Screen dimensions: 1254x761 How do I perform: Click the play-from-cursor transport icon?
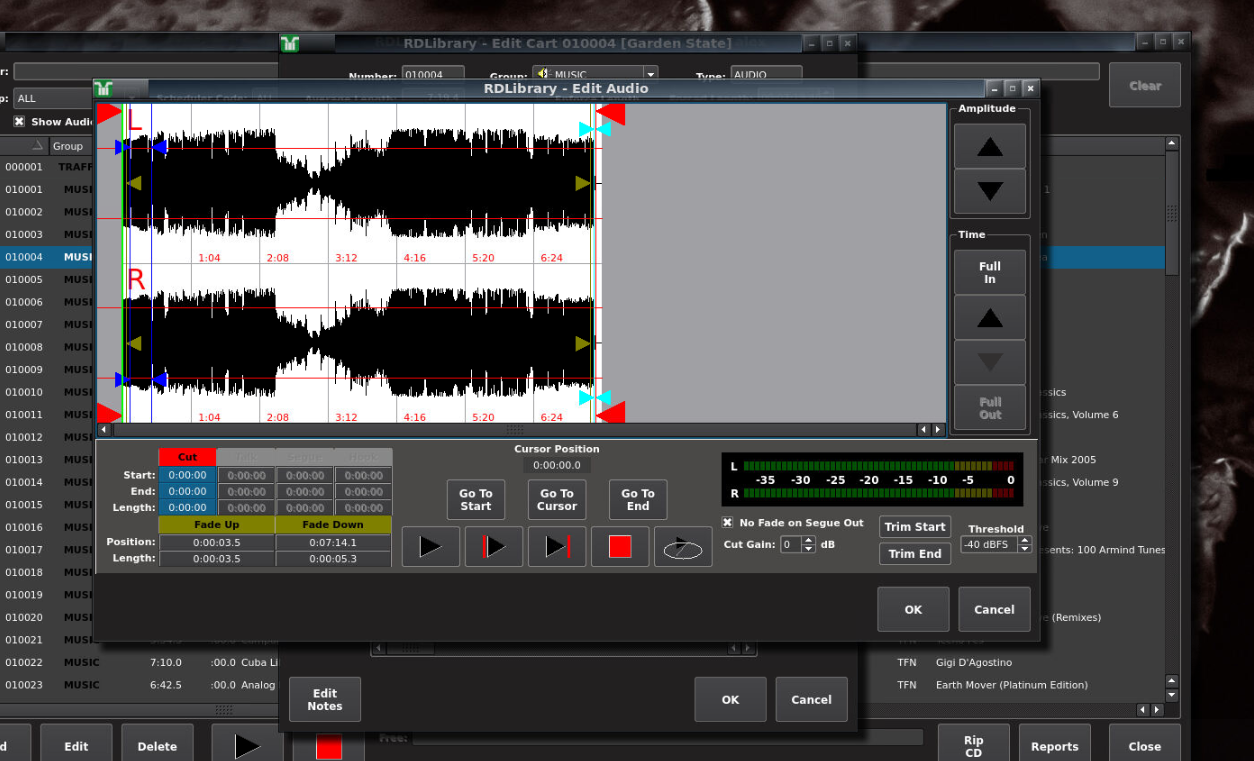493,546
